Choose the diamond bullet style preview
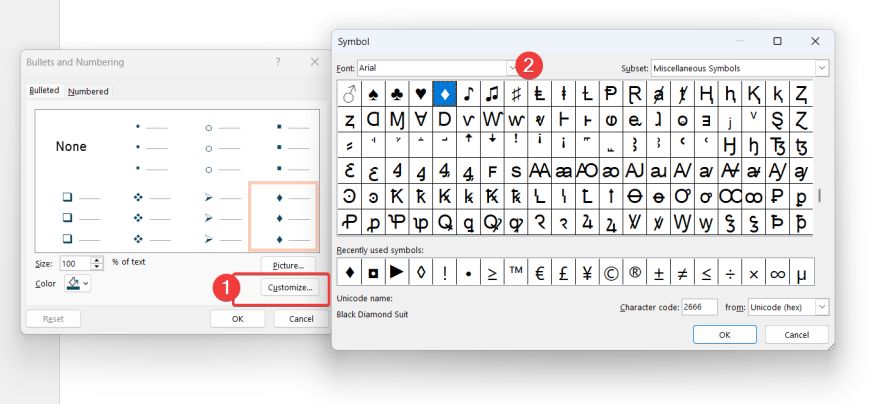Screen dimensions: 870x404 click(x=284, y=216)
